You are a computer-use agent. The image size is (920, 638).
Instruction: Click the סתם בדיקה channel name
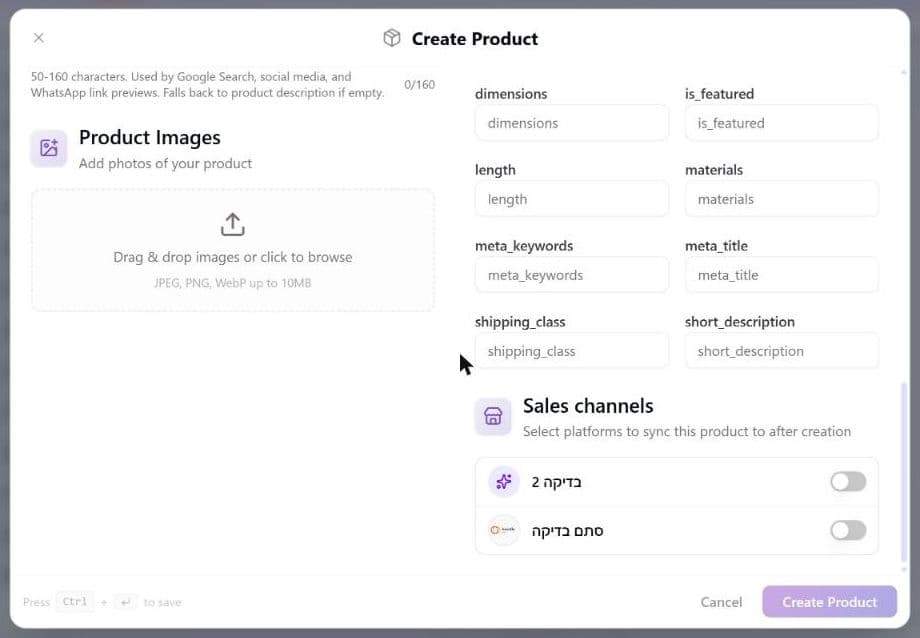pyautogui.click(x=567, y=531)
